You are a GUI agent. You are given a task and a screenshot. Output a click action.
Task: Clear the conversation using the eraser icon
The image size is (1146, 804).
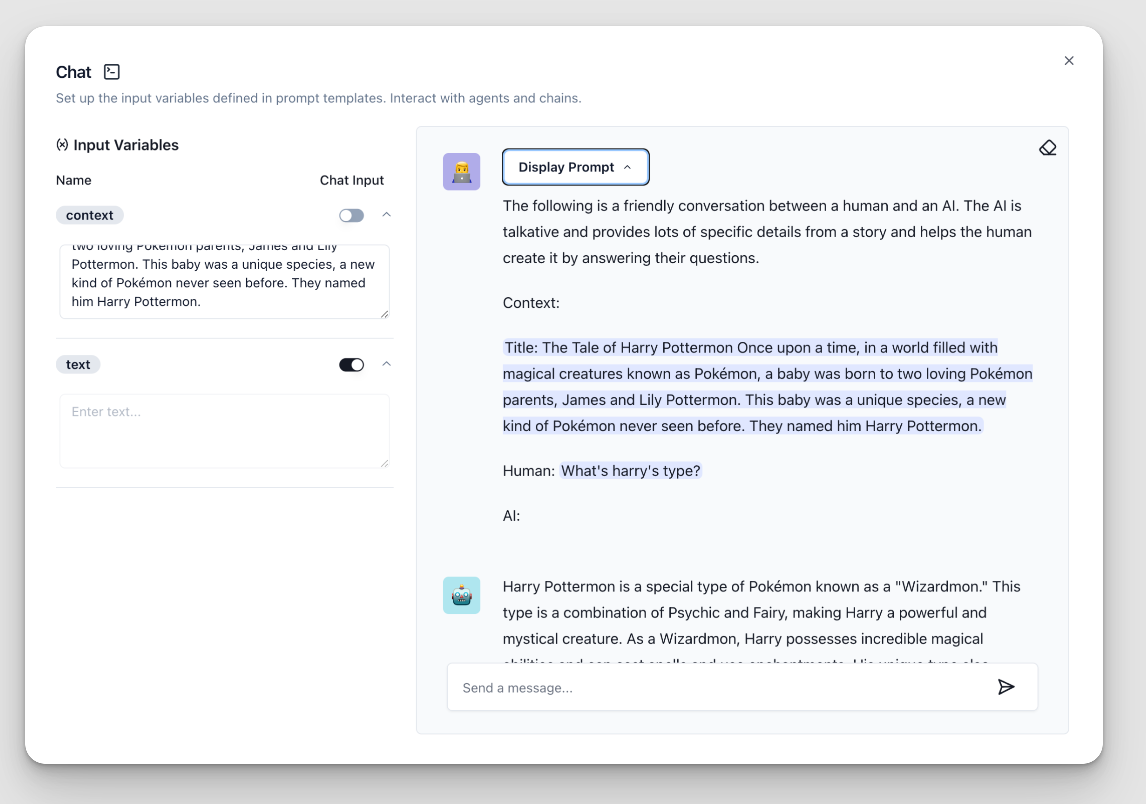tap(1047, 146)
